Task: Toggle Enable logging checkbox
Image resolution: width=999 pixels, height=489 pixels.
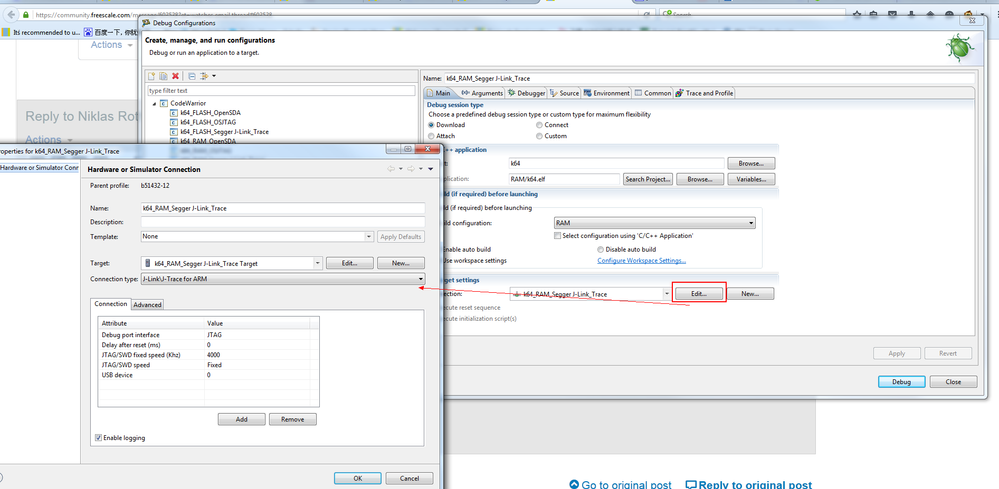Action: coord(98,437)
